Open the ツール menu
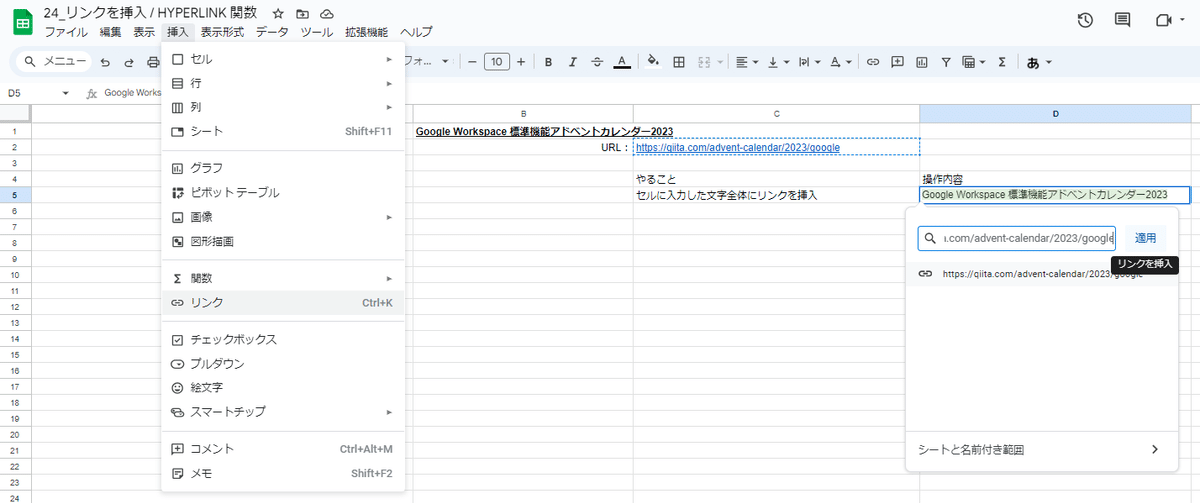Image resolution: width=1200 pixels, height=503 pixels. click(x=317, y=32)
